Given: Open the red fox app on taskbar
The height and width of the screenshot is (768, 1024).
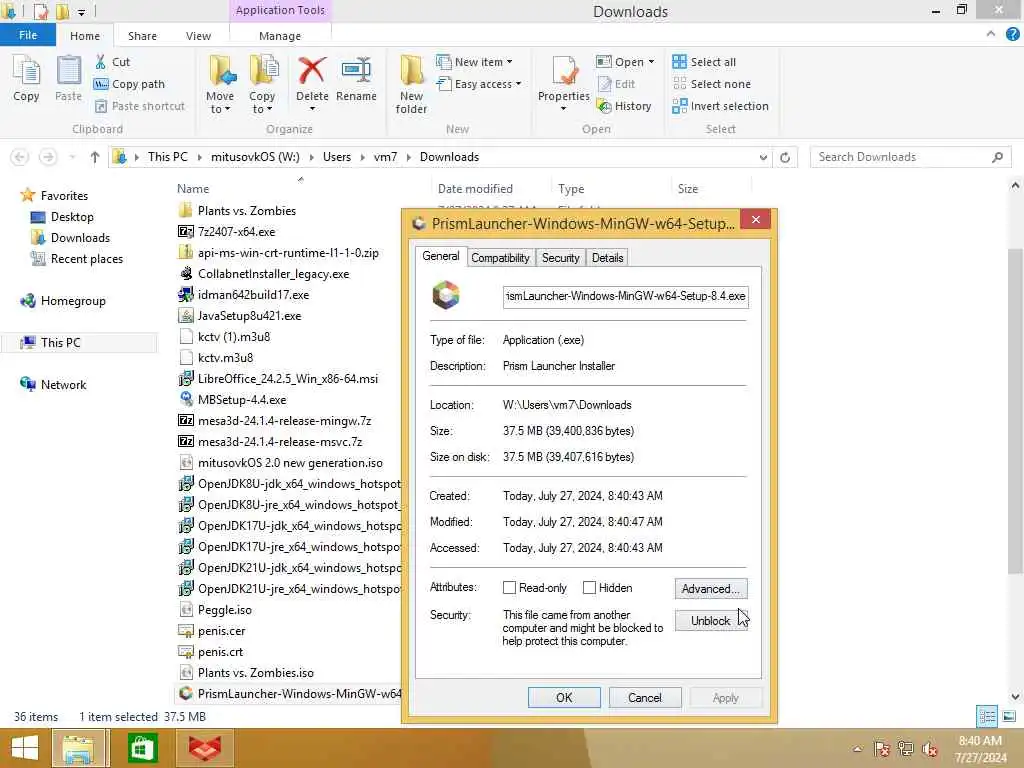Looking at the screenshot, I should 204,748.
